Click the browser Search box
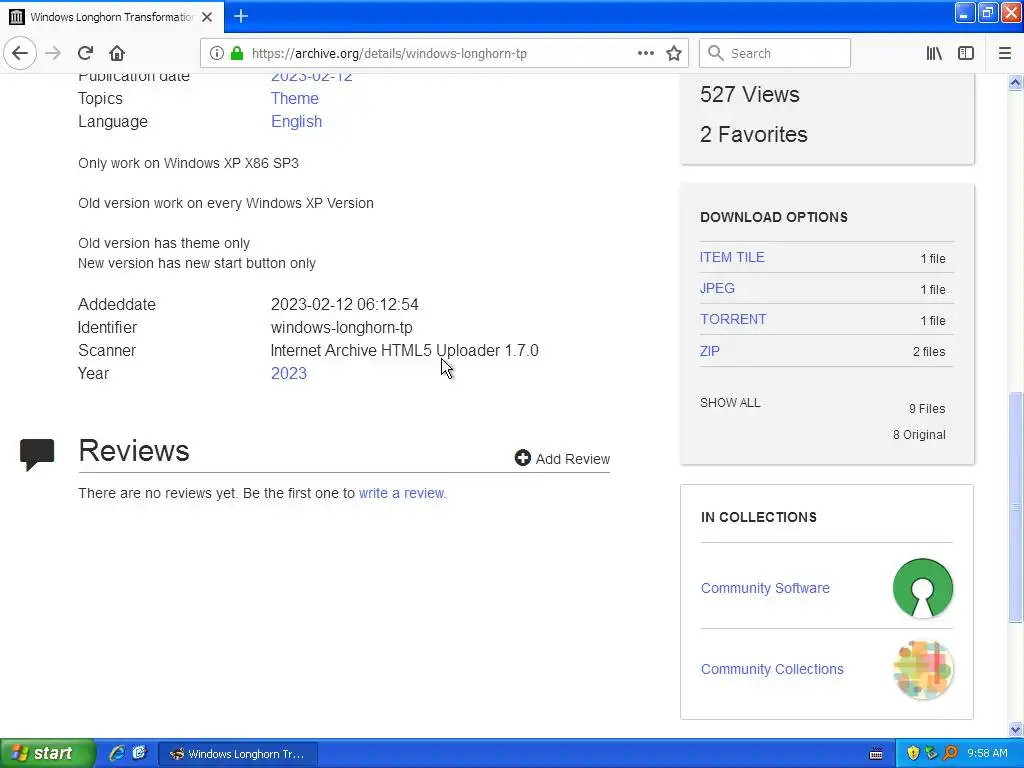 tap(775, 53)
